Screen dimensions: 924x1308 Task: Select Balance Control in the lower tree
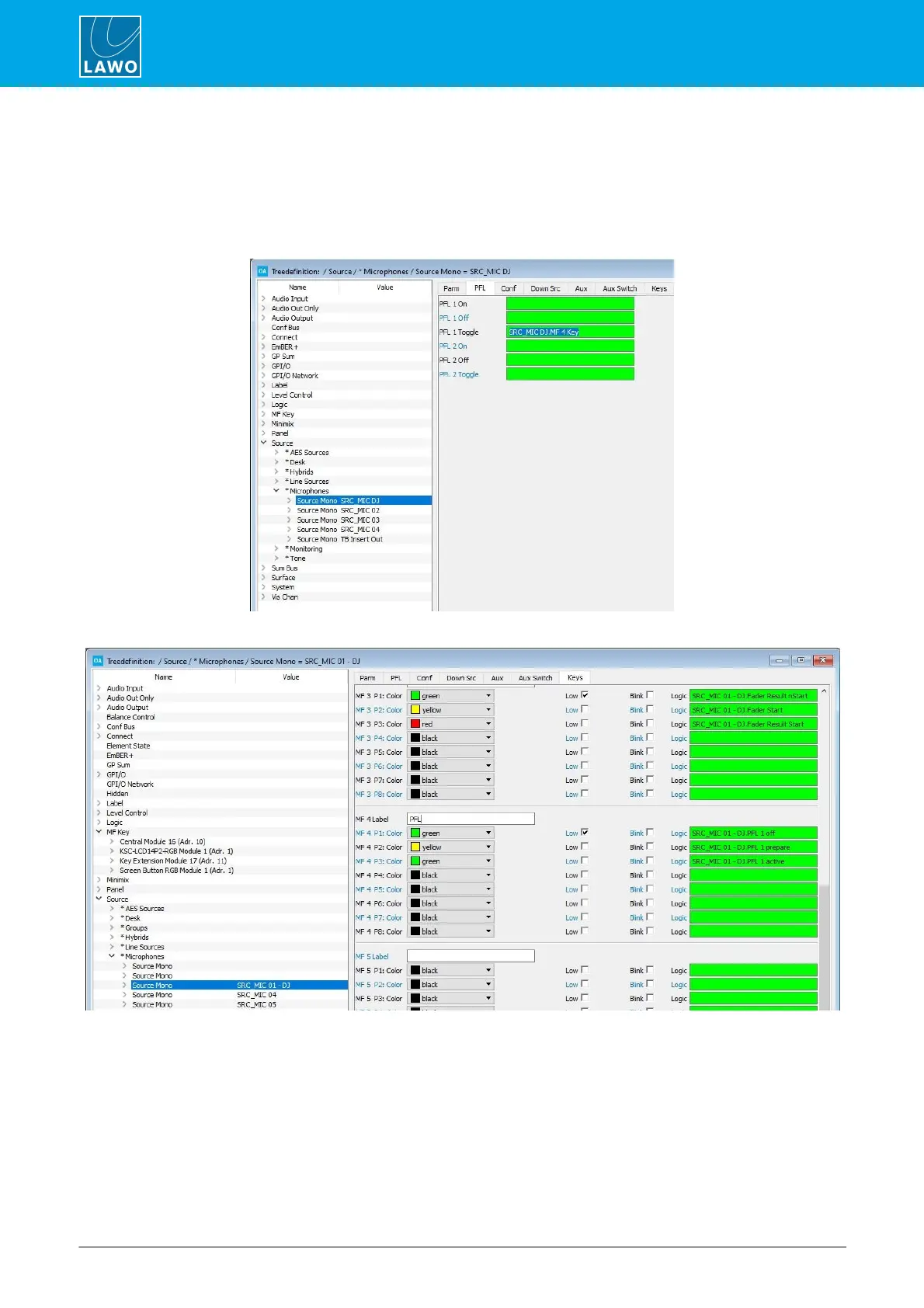(130, 717)
